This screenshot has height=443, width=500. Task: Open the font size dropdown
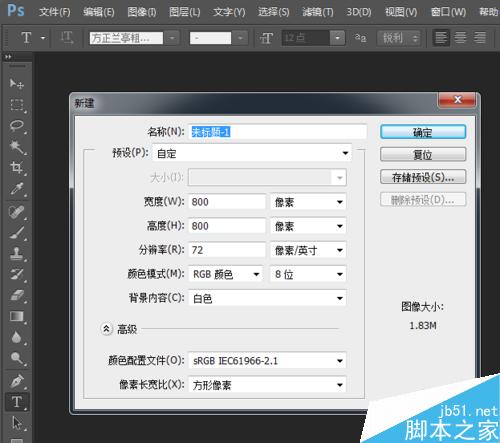pos(337,38)
